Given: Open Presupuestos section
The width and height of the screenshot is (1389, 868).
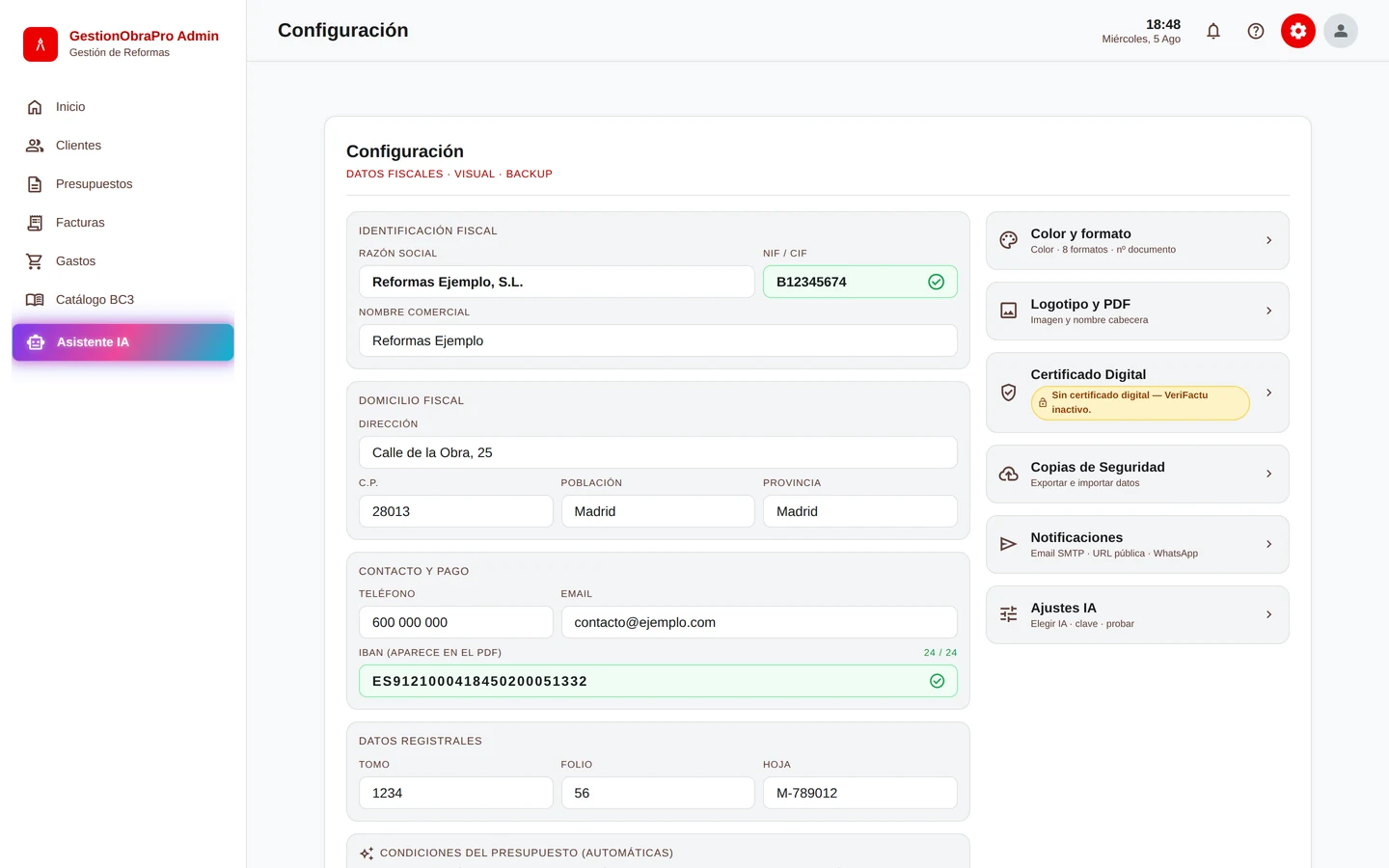Looking at the screenshot, I should [x=123, y=184].
